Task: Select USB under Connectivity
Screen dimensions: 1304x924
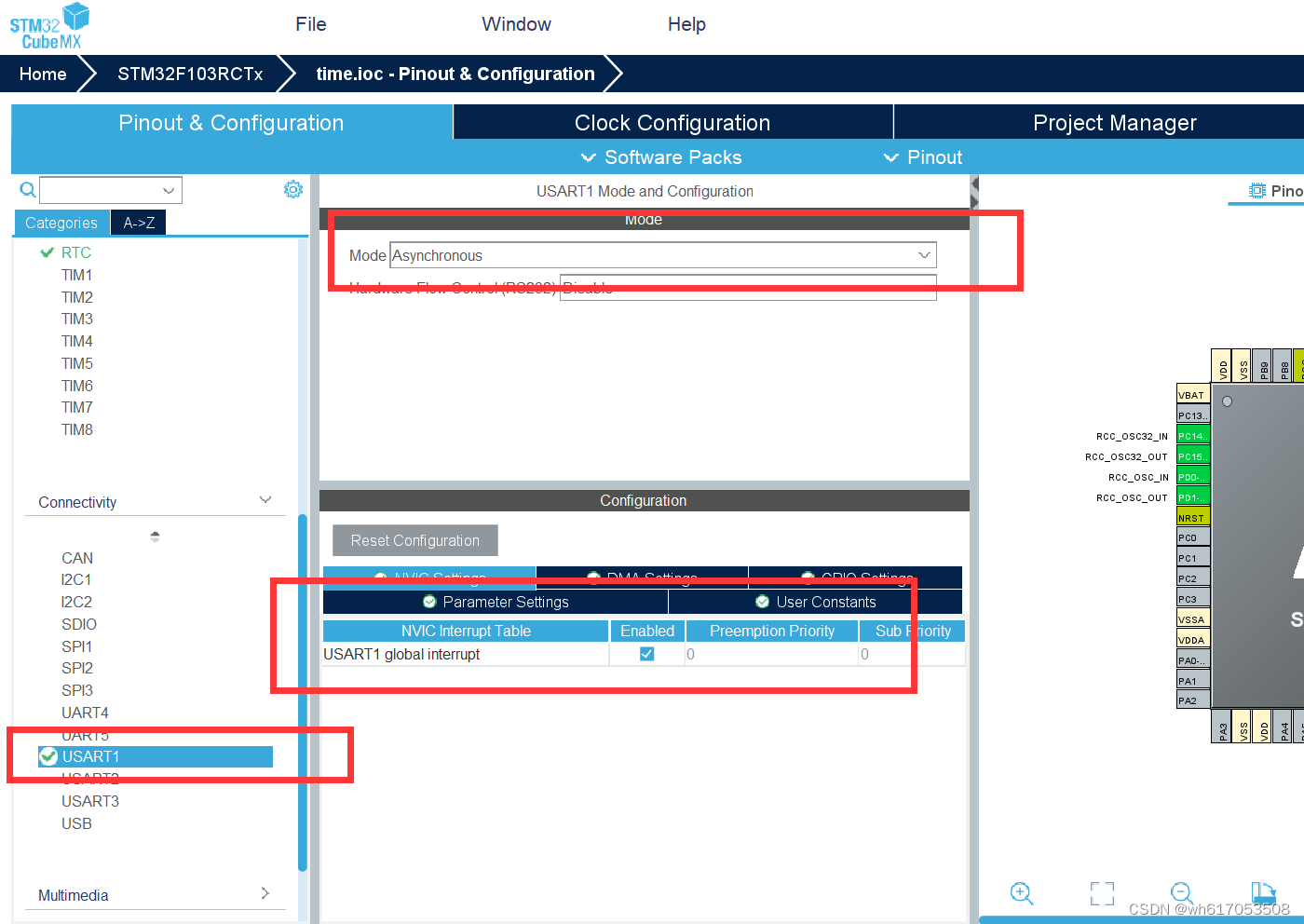Action: pyautogui.click(x=76, y=823)
